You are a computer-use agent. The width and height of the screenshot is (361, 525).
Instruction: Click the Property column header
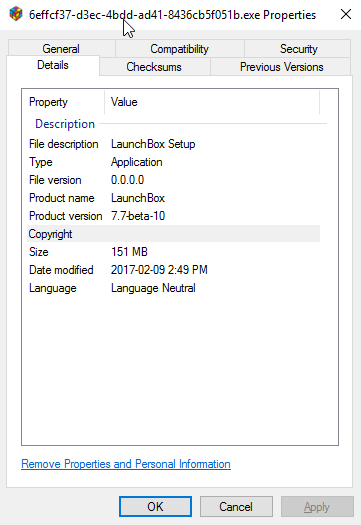63,102
